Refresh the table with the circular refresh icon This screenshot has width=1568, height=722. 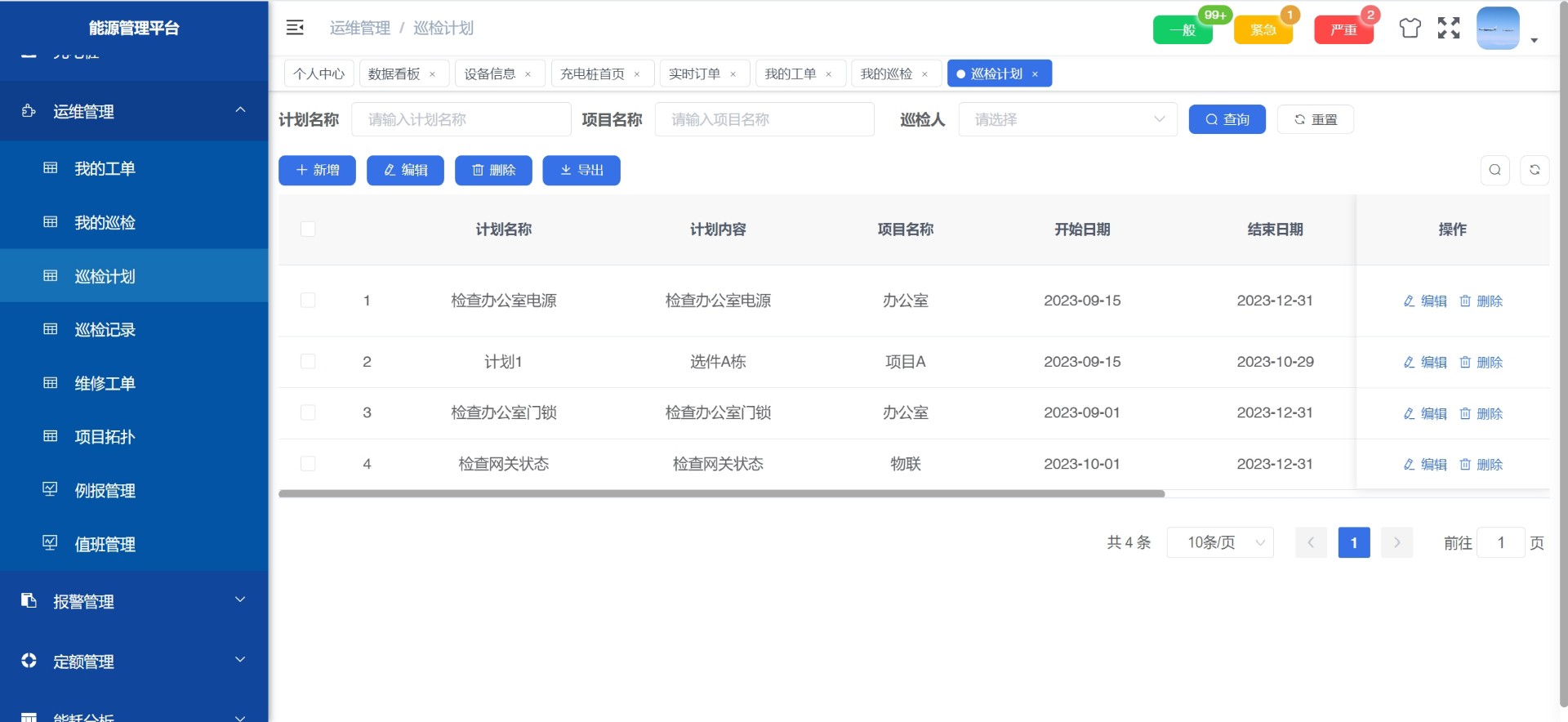[1535, 170]
